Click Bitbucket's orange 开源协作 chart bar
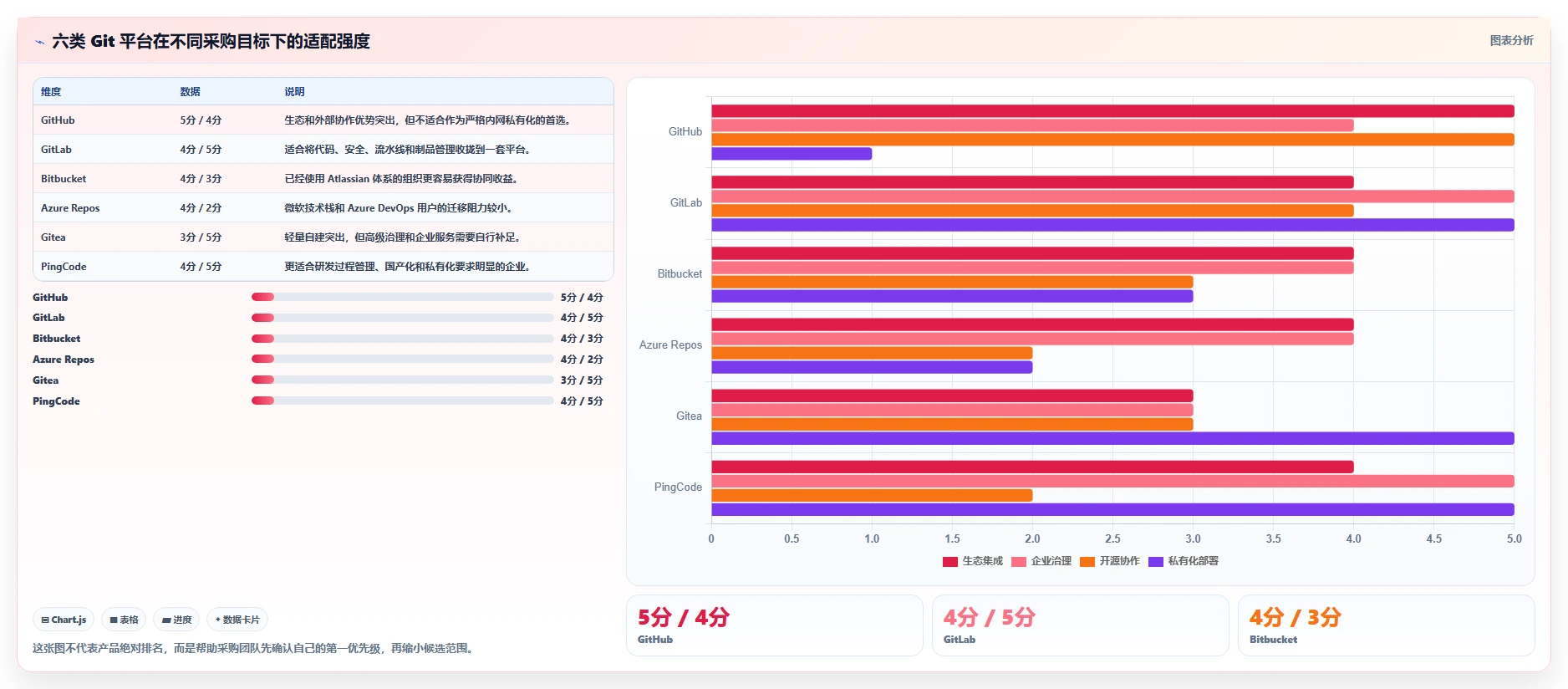 coord(952,282)
